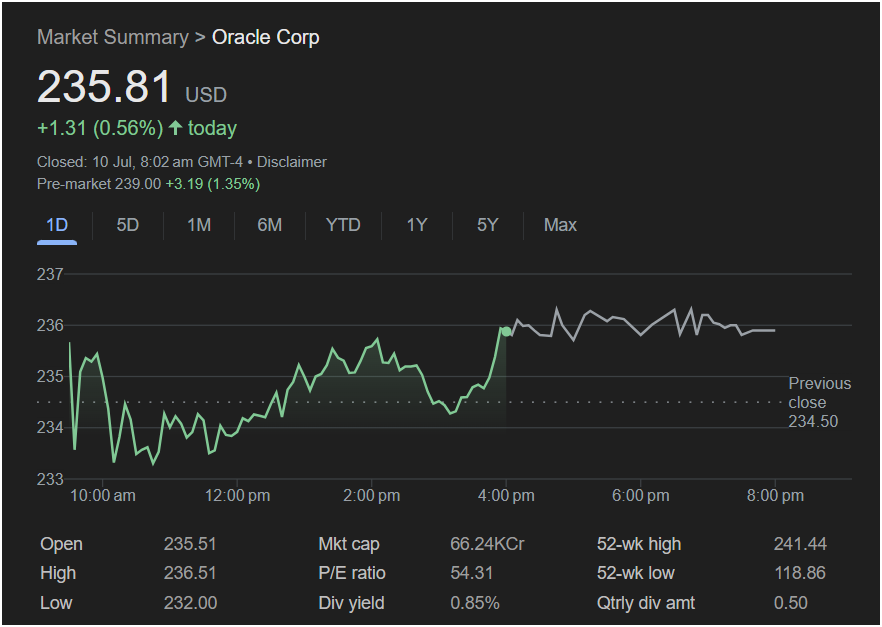Click the Closed: 10 Jul timestamp
The height and width of the screenshot is (627, 882).
140,162
